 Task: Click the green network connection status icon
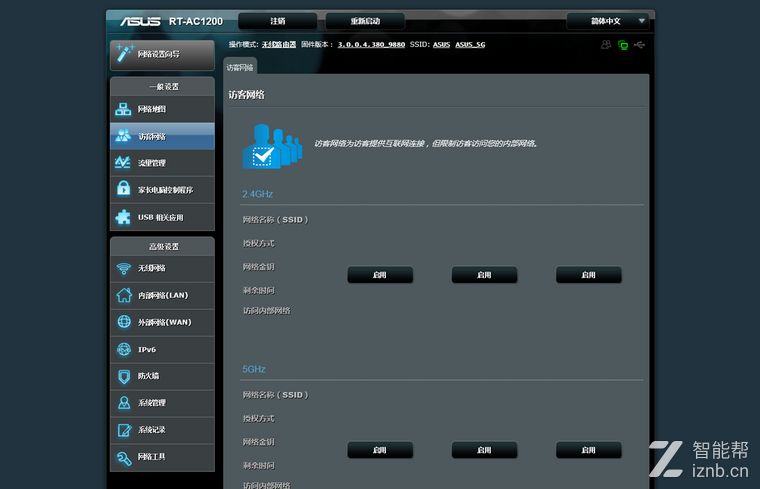(623, 45)
